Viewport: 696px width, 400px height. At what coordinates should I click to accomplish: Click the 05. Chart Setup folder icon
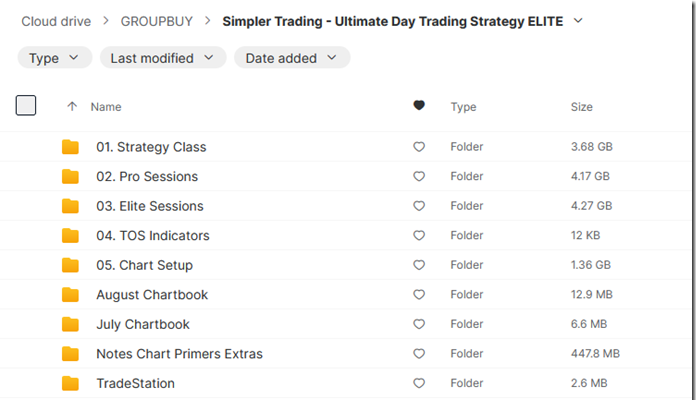70,265
